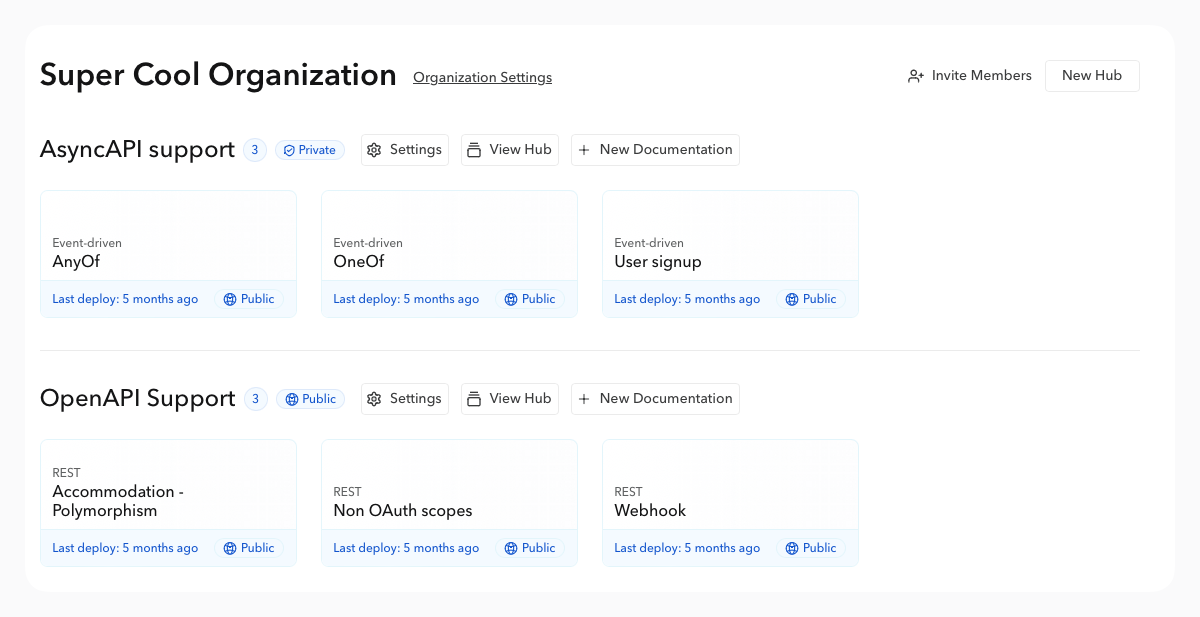
Task: Click the gear icon for AsyncAPI support
Action: pos(374,150)
